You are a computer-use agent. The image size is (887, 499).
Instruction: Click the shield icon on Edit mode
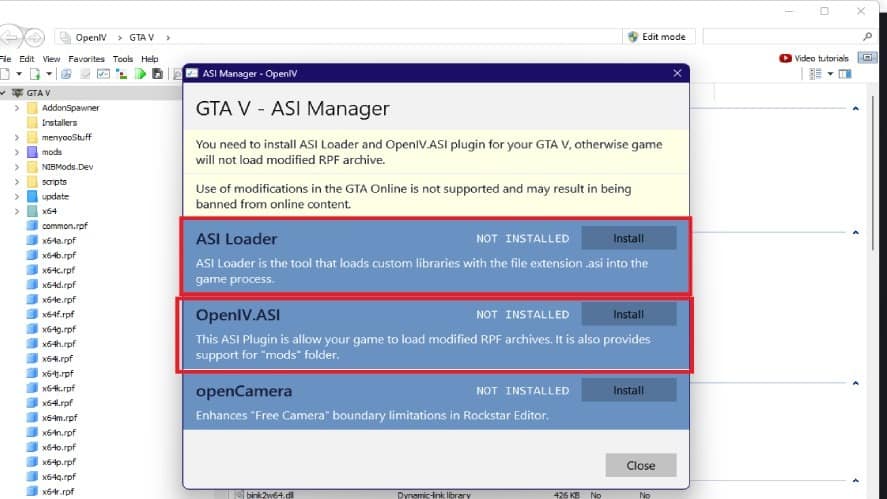(x=633, y=37)
